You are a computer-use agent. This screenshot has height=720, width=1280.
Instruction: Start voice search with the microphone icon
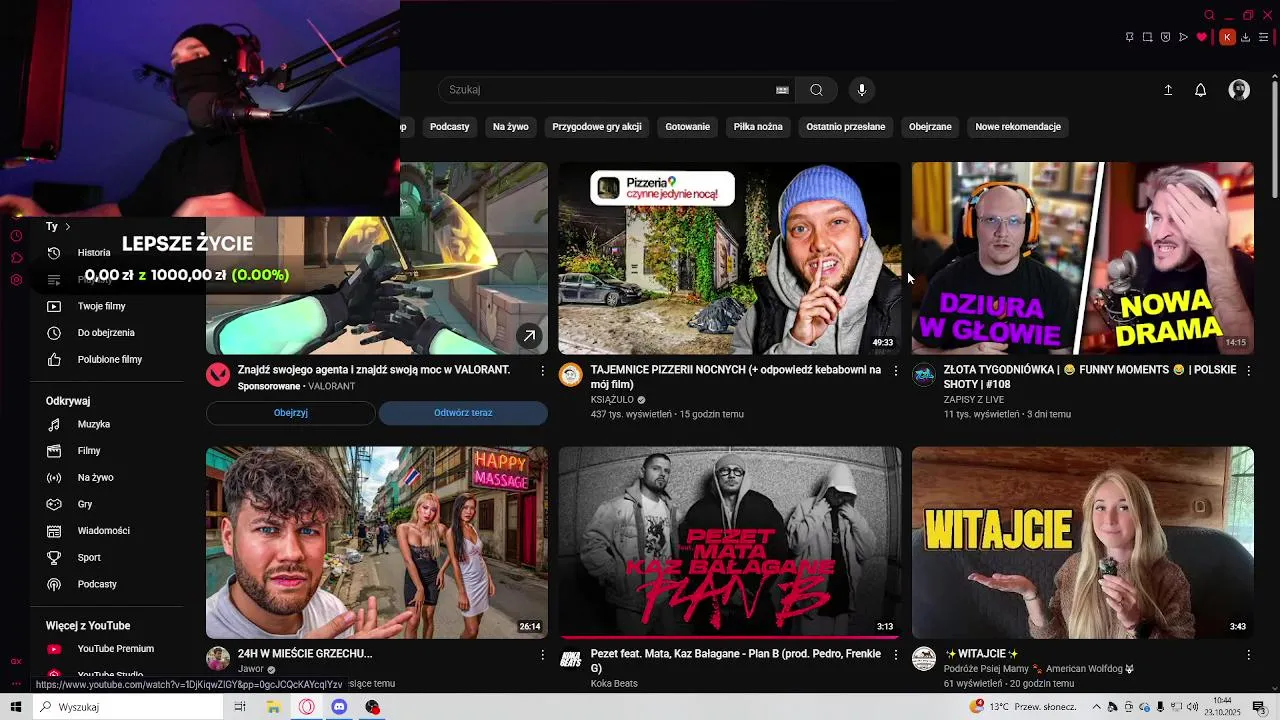pos(862,90)
